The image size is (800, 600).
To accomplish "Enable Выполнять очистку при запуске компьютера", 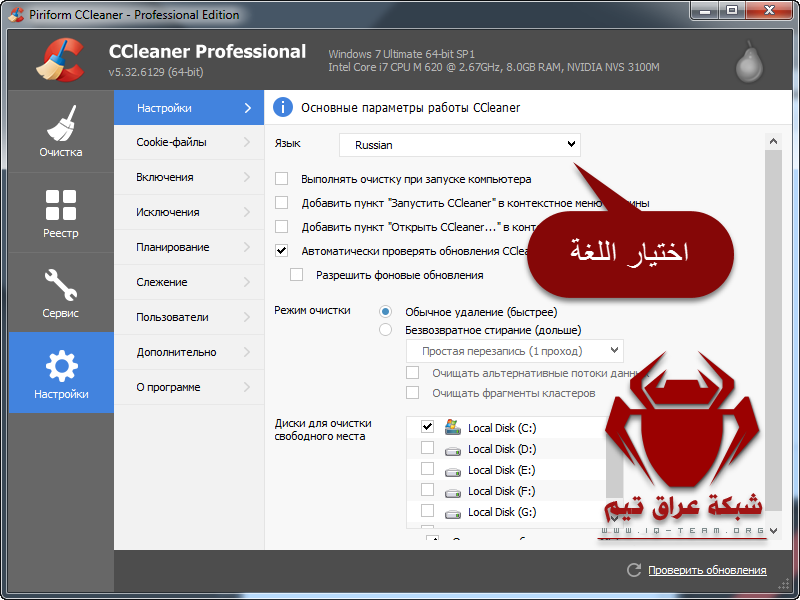I will pyautogui.click(x=281, y=179).
